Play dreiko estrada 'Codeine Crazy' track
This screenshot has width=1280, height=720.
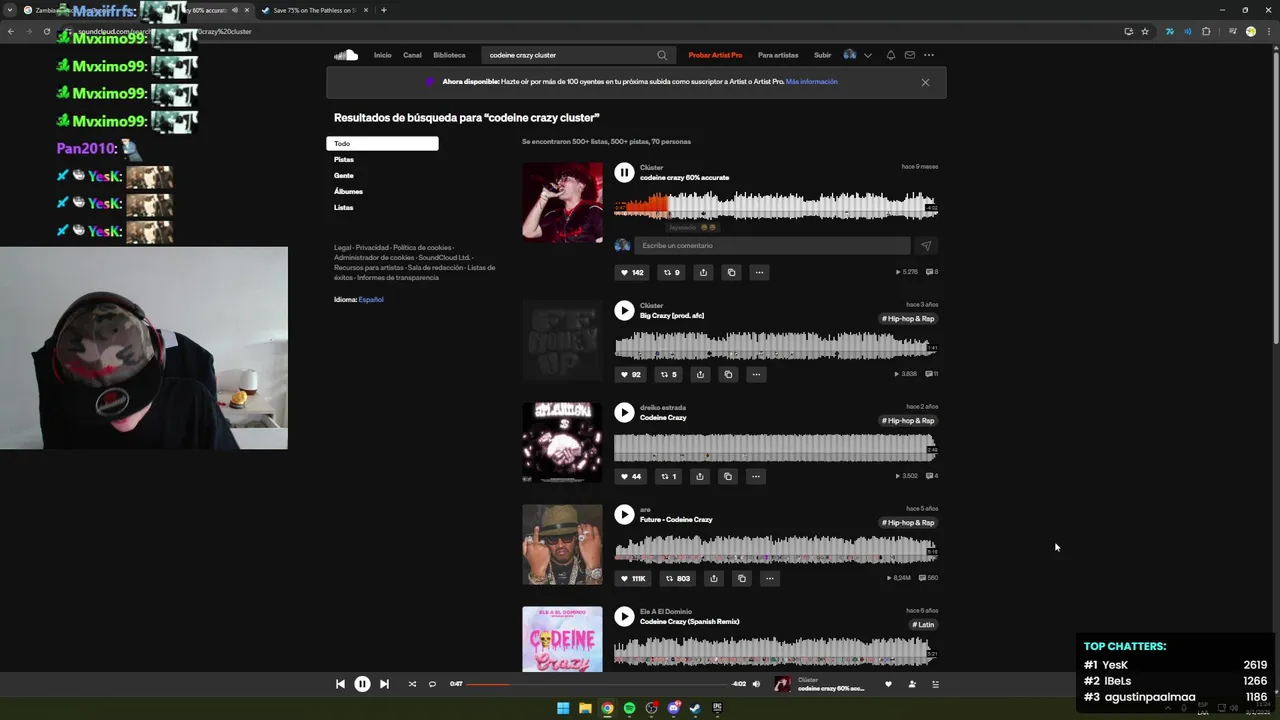pyautogui.click(x=624, y=412)
